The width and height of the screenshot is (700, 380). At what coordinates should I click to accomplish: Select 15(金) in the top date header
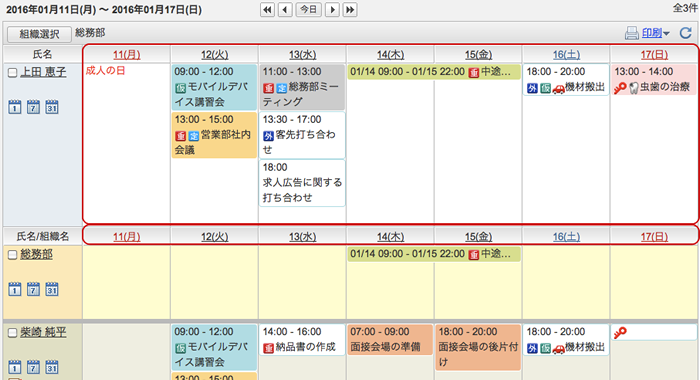pyautogui.click(x=478, y=54)
